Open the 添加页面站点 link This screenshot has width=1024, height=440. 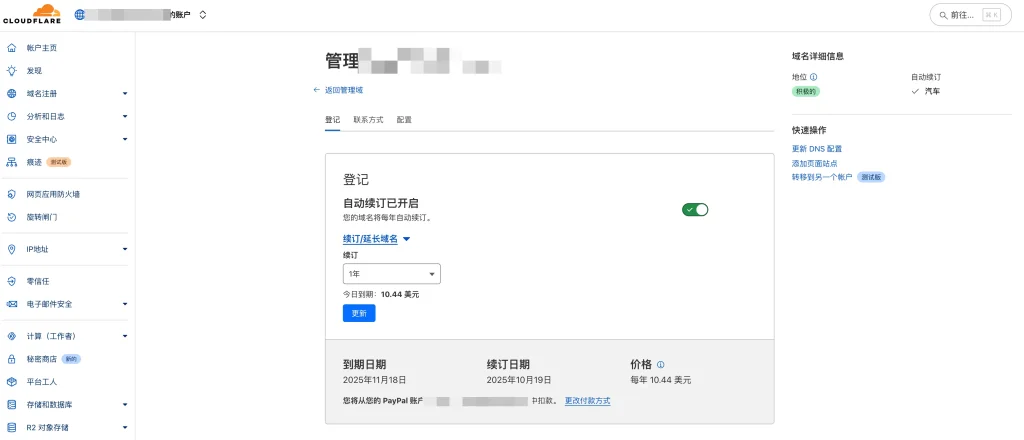[814, 163]
